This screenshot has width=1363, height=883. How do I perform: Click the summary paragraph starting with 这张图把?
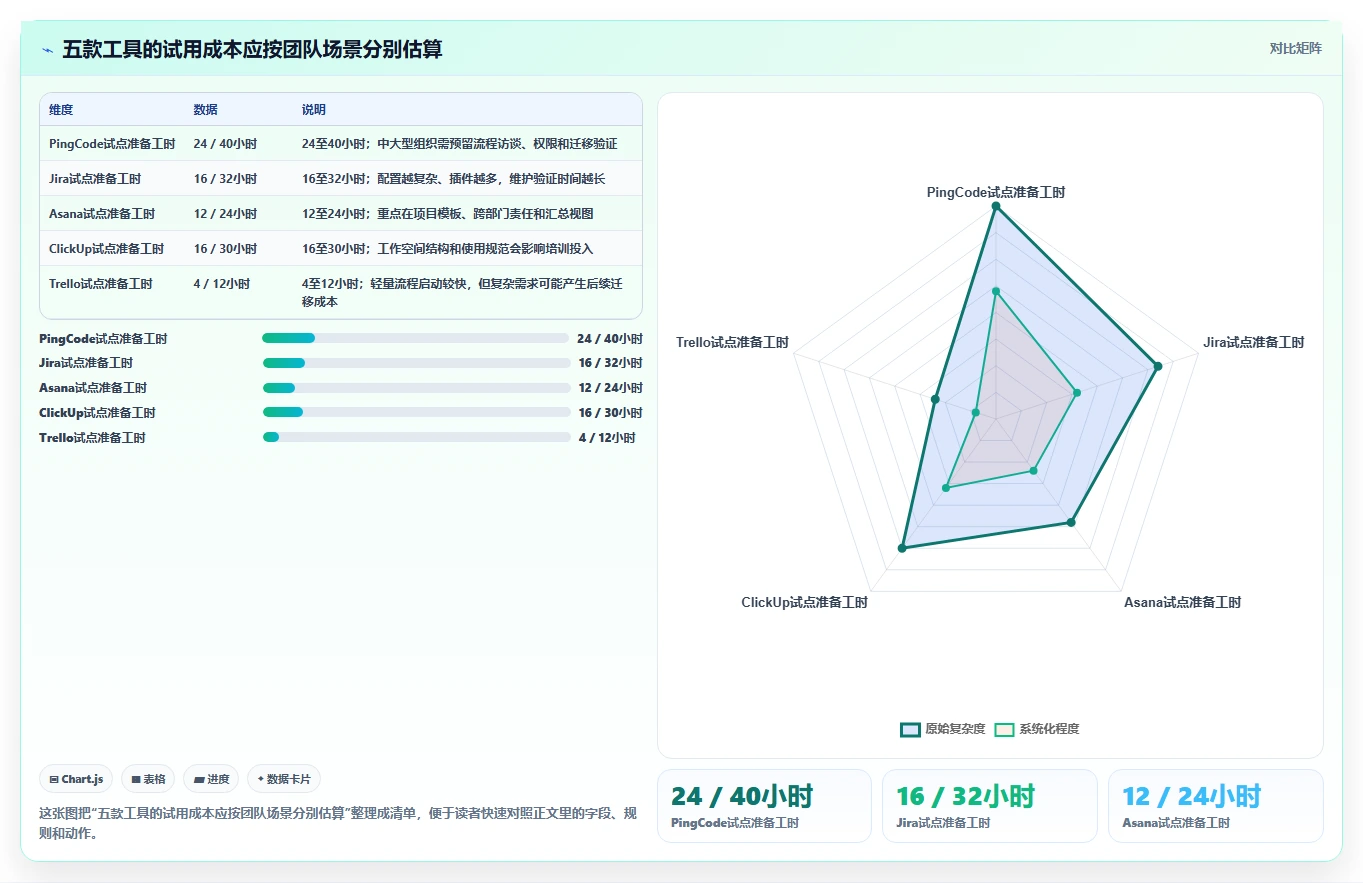tap(338, 823)
